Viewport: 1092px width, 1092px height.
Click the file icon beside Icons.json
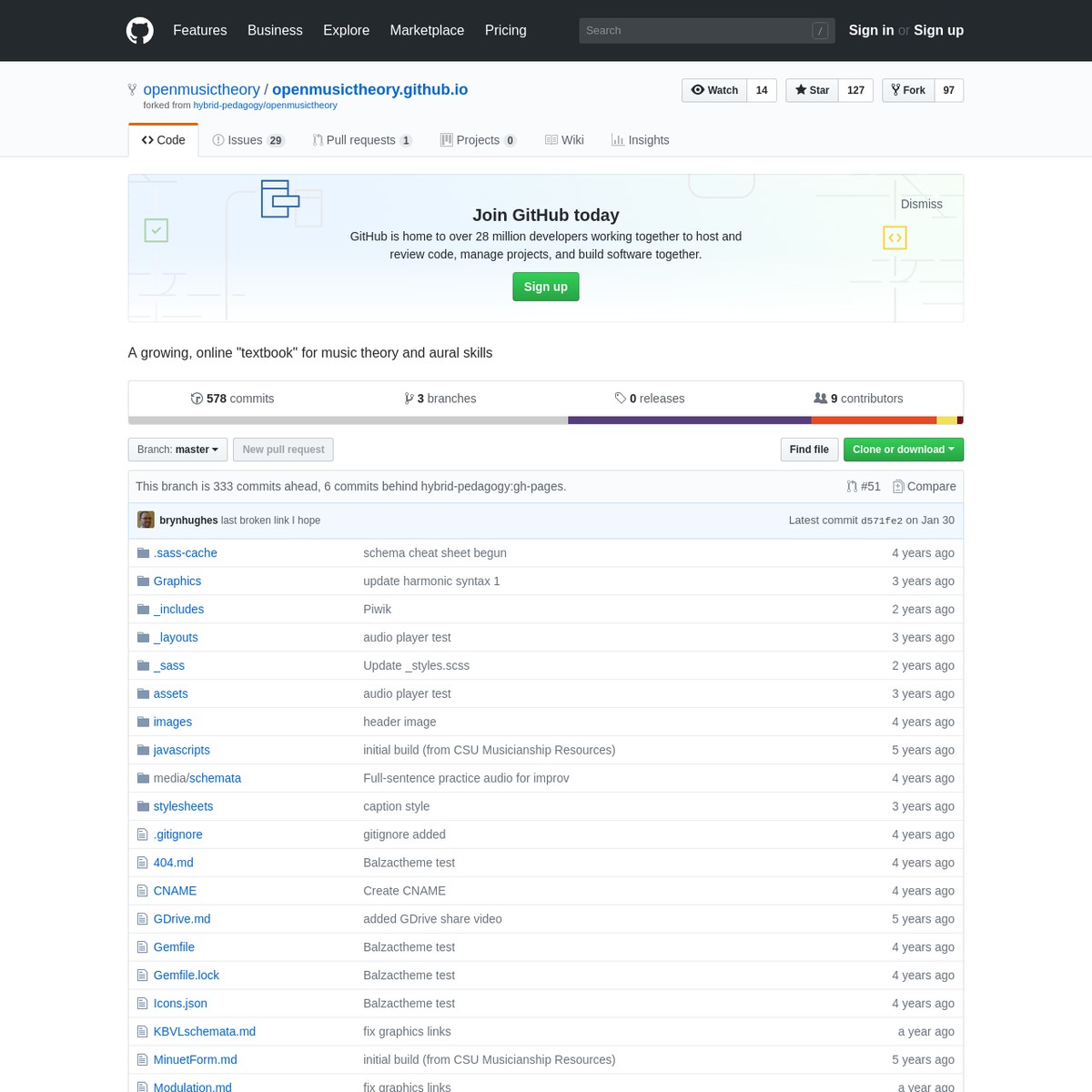142,1004
